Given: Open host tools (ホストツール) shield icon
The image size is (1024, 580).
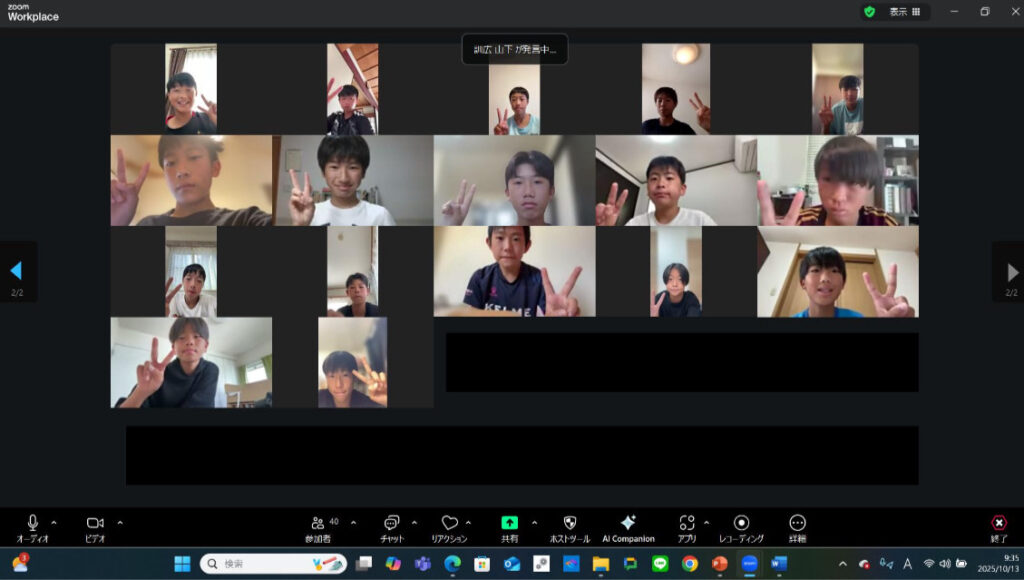Looking at the screenshot, I should [x=569, y=524].
